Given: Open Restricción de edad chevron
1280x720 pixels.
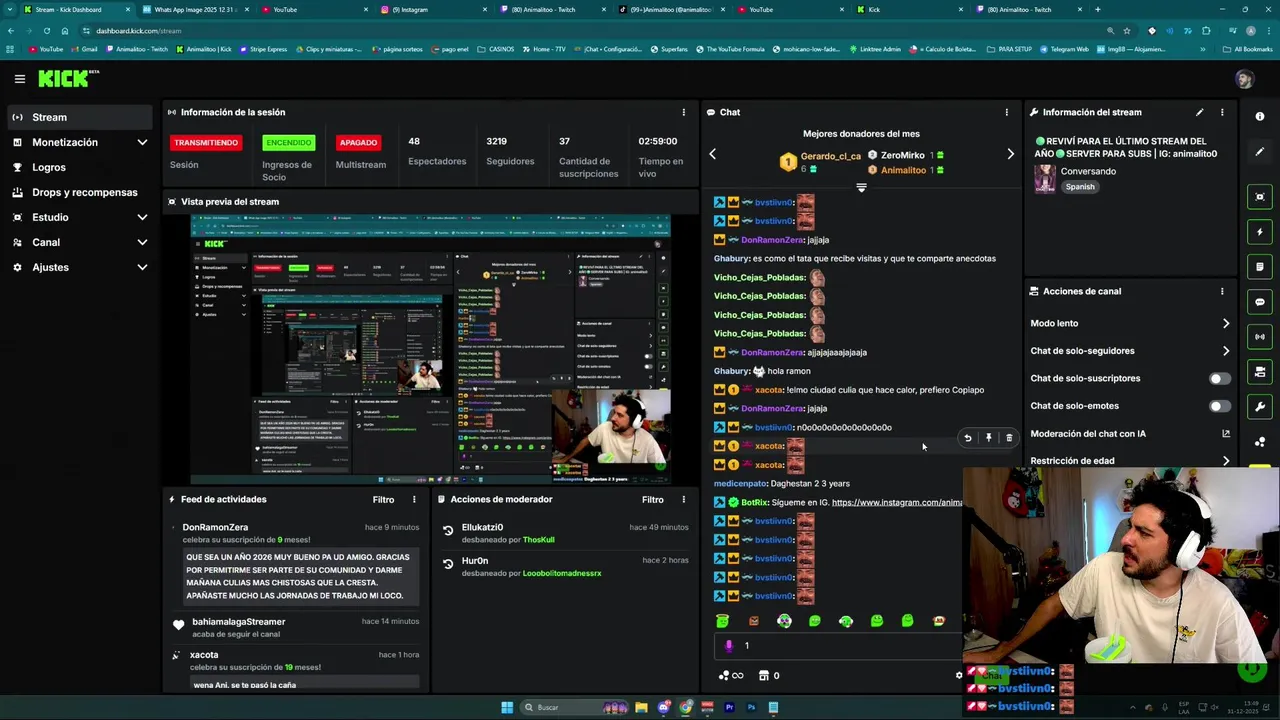Looking at the screenshot, I should click(1226, 461).
